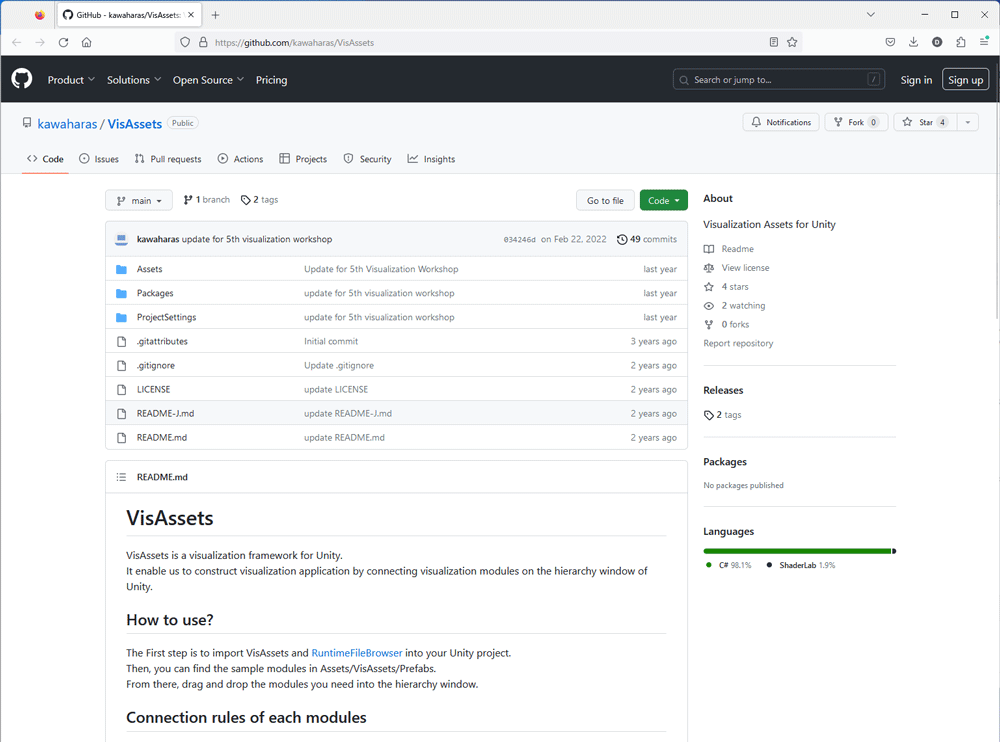Click the Sign in link

pyautogui.click(x=916, y=80)
